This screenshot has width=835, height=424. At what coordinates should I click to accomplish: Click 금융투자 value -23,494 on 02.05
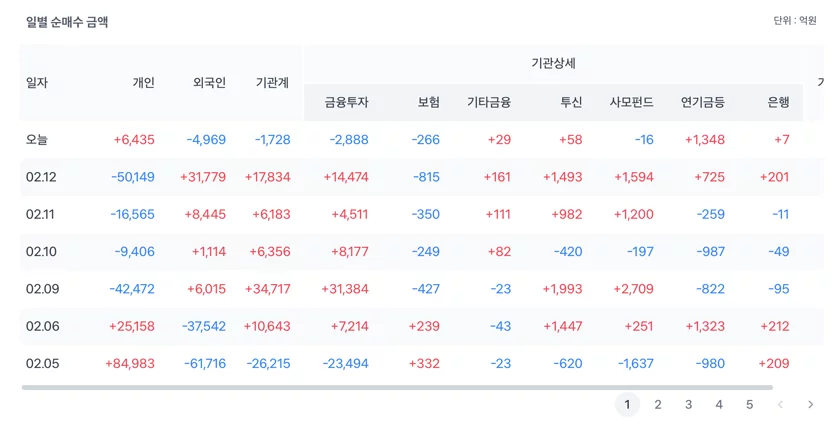click(346, 363)
